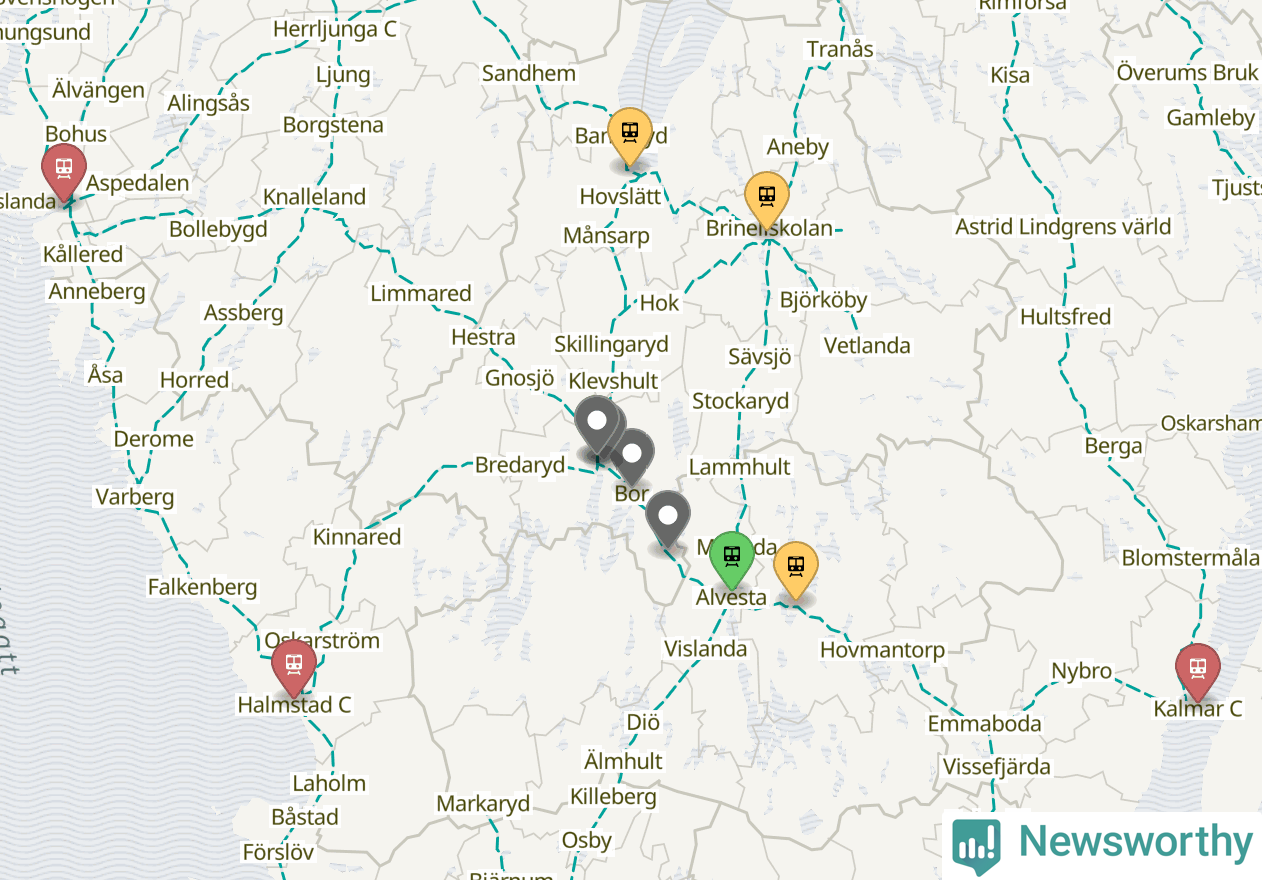Select the Alingsås place label

point(209,104)
